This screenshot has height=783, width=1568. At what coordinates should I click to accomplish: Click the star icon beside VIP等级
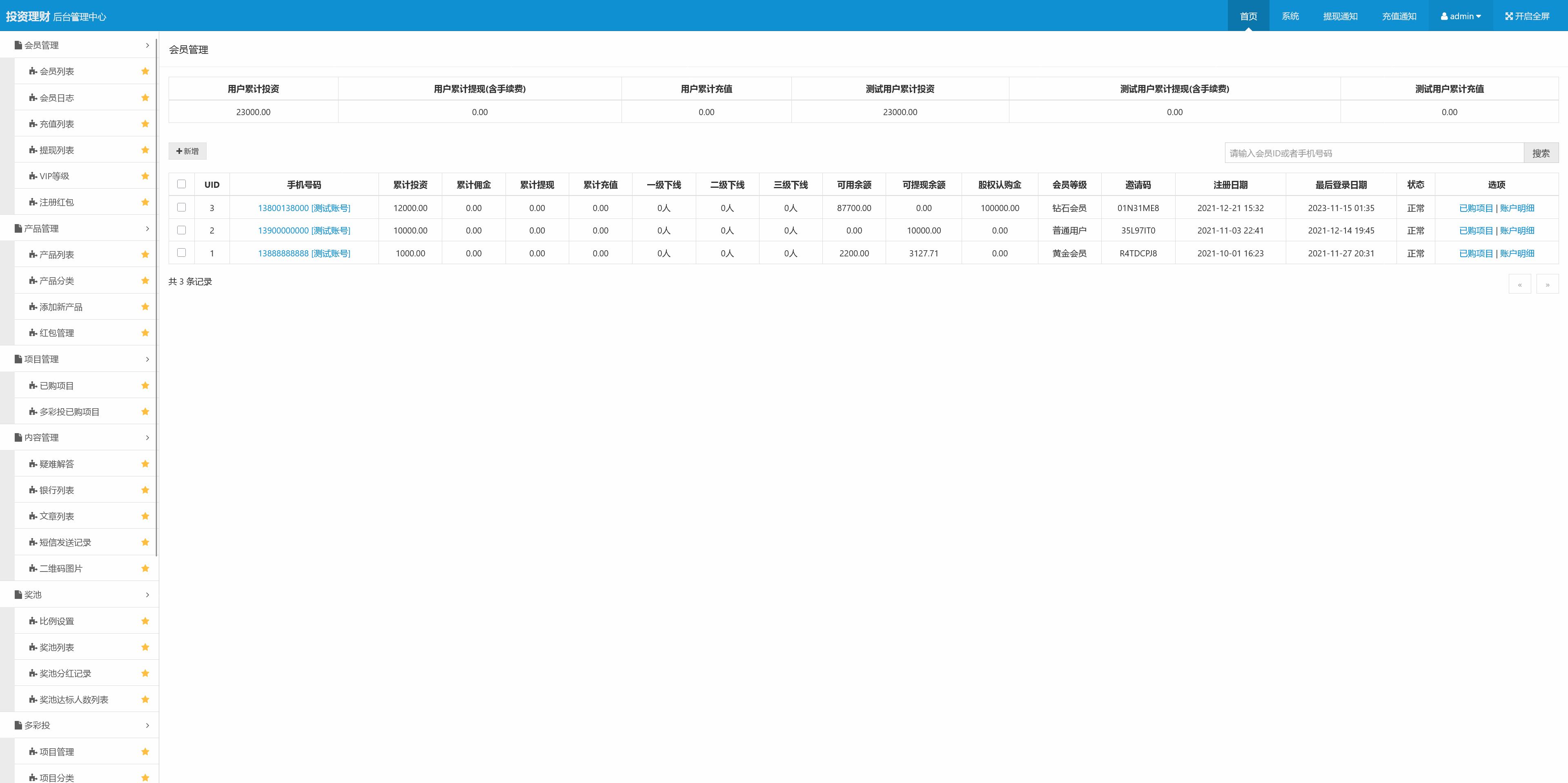145,176
